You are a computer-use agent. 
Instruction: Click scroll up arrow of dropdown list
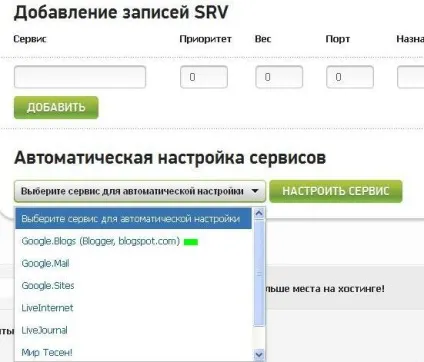pyautogui.click(x=259, y=213)
